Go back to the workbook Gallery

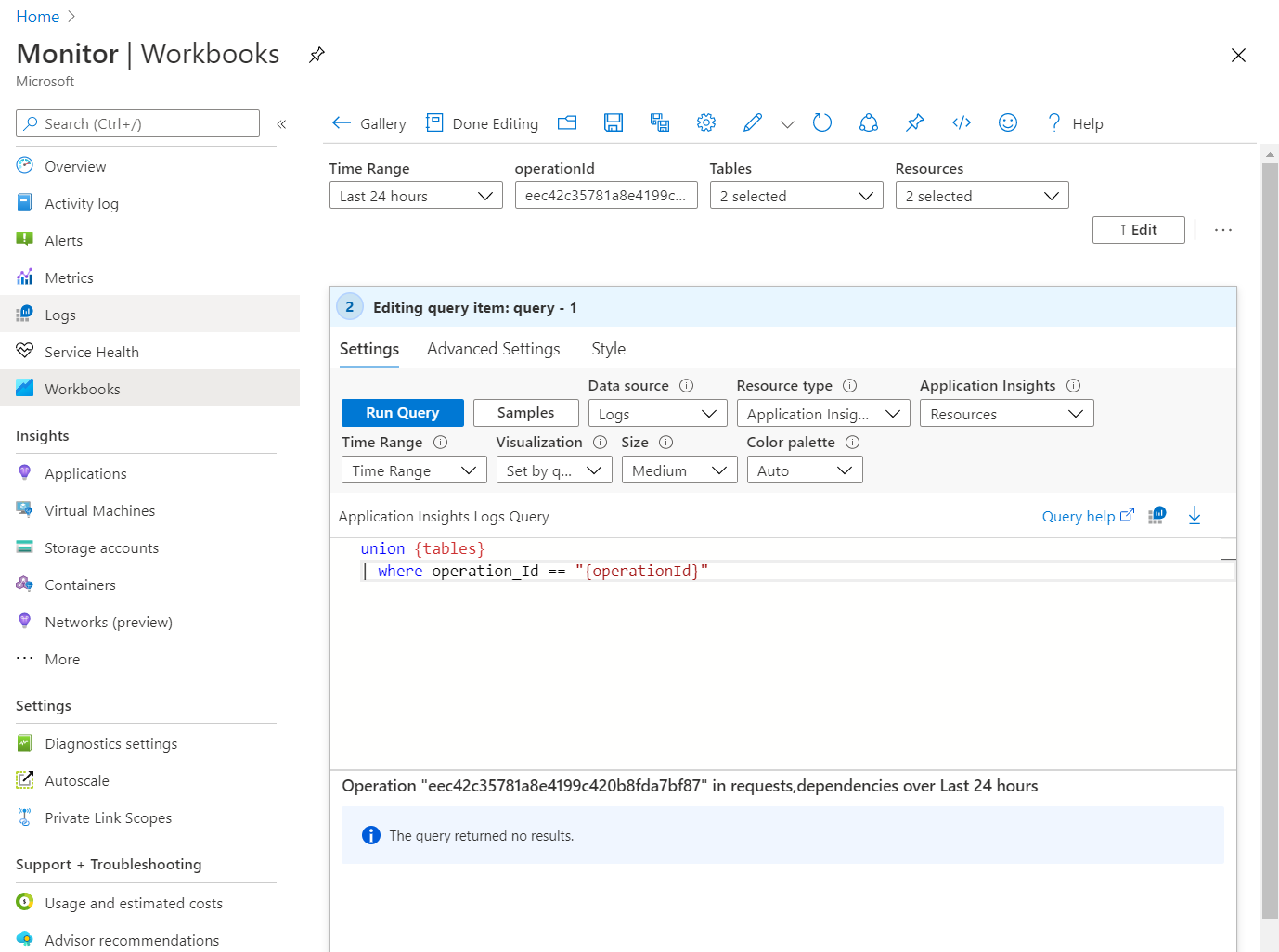click(x=368, y=123)
